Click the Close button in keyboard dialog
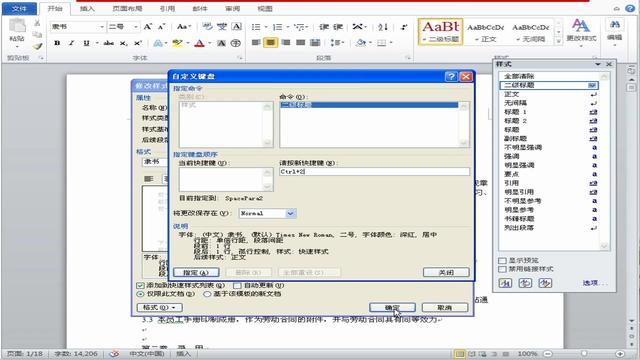Viewport: 640px width, 360px height. click(446, 272)
